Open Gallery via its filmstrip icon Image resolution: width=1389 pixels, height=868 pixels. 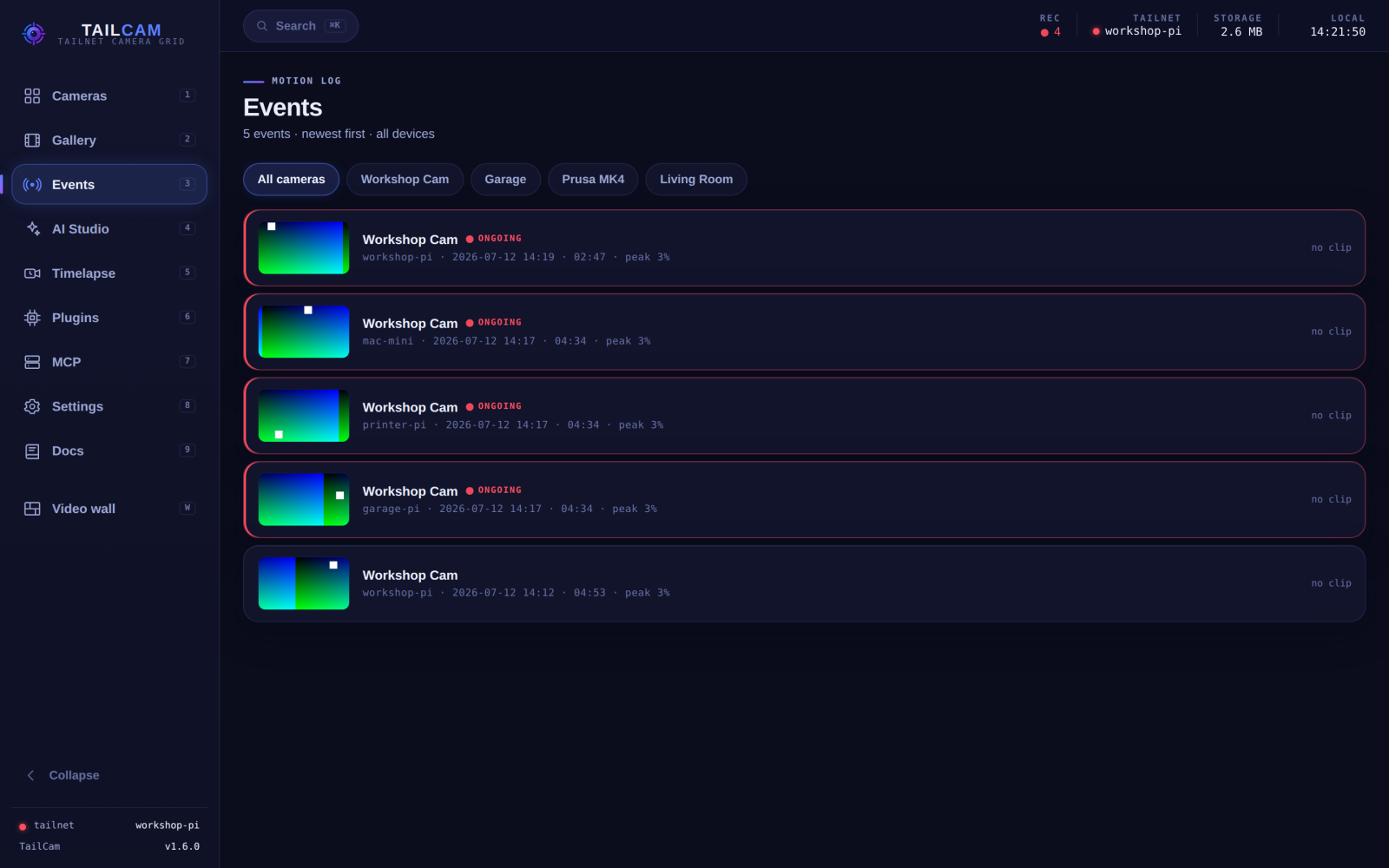[x=32, y=140]
